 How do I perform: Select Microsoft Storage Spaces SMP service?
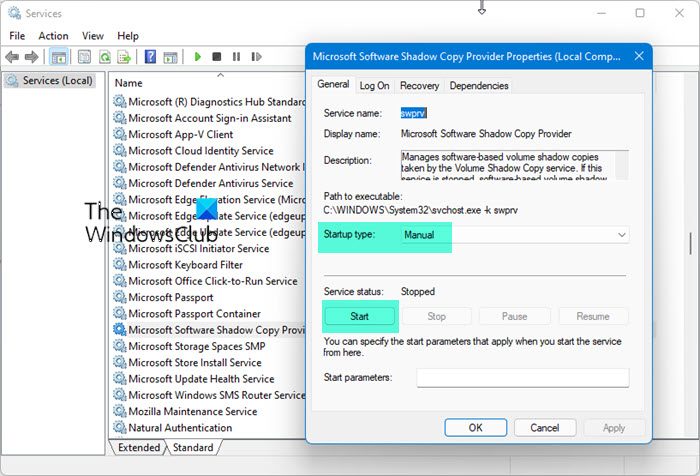pyautogui.click(x=208, y=347)
